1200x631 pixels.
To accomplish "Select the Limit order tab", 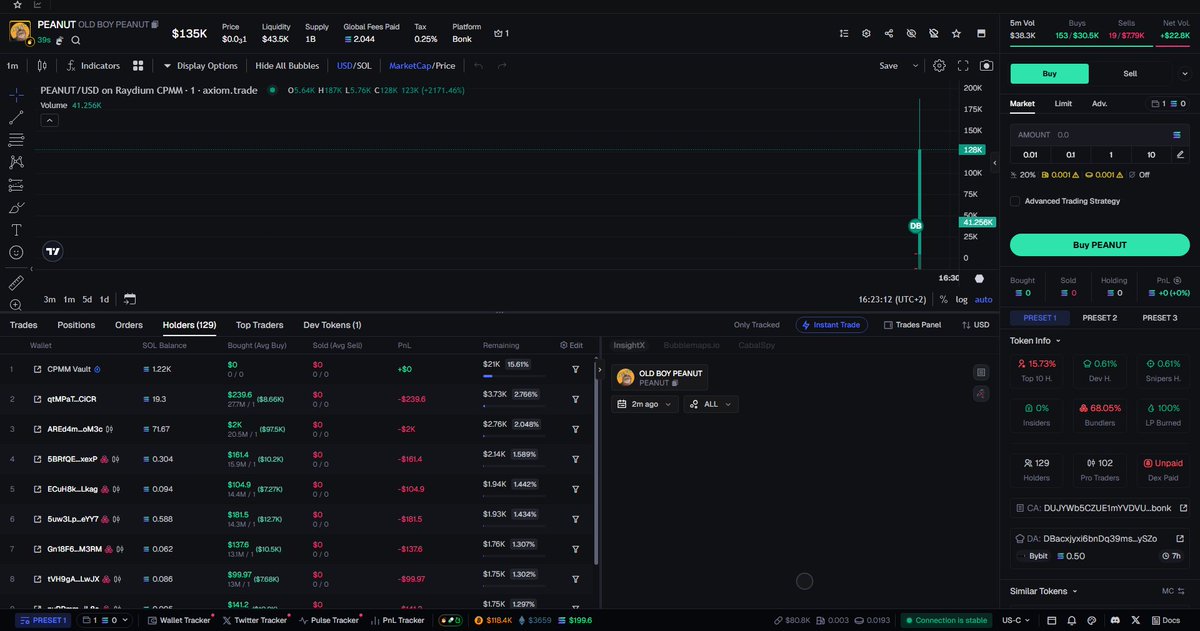I will pyautogui.click(x=1063, y=103).
